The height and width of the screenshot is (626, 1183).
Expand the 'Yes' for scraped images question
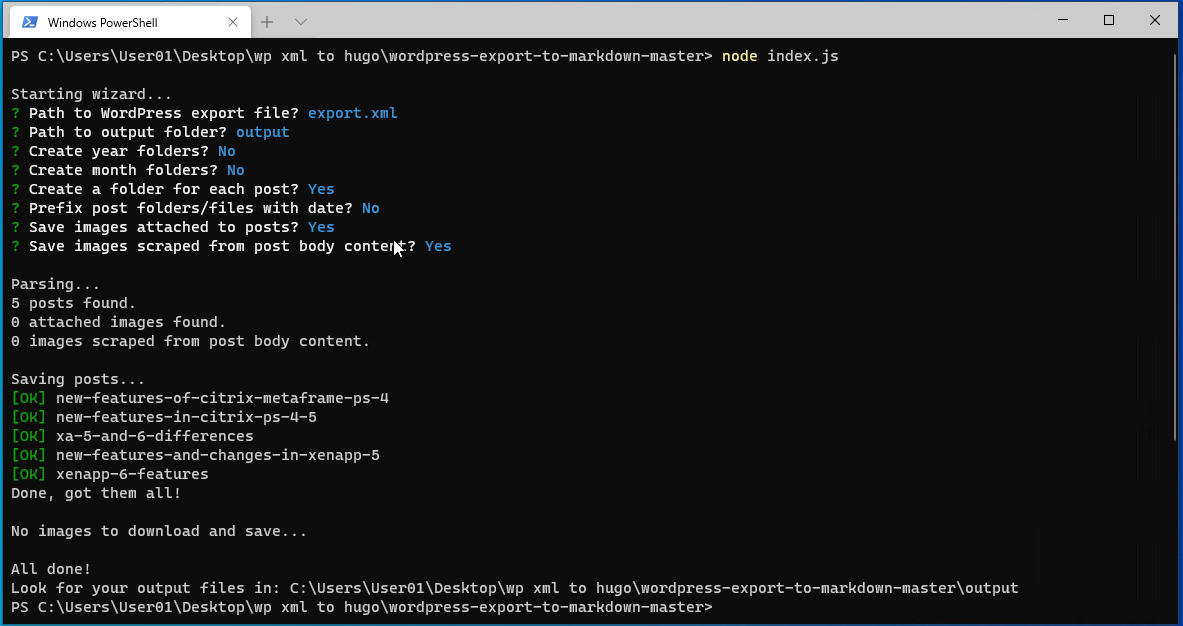click(437, 246)
